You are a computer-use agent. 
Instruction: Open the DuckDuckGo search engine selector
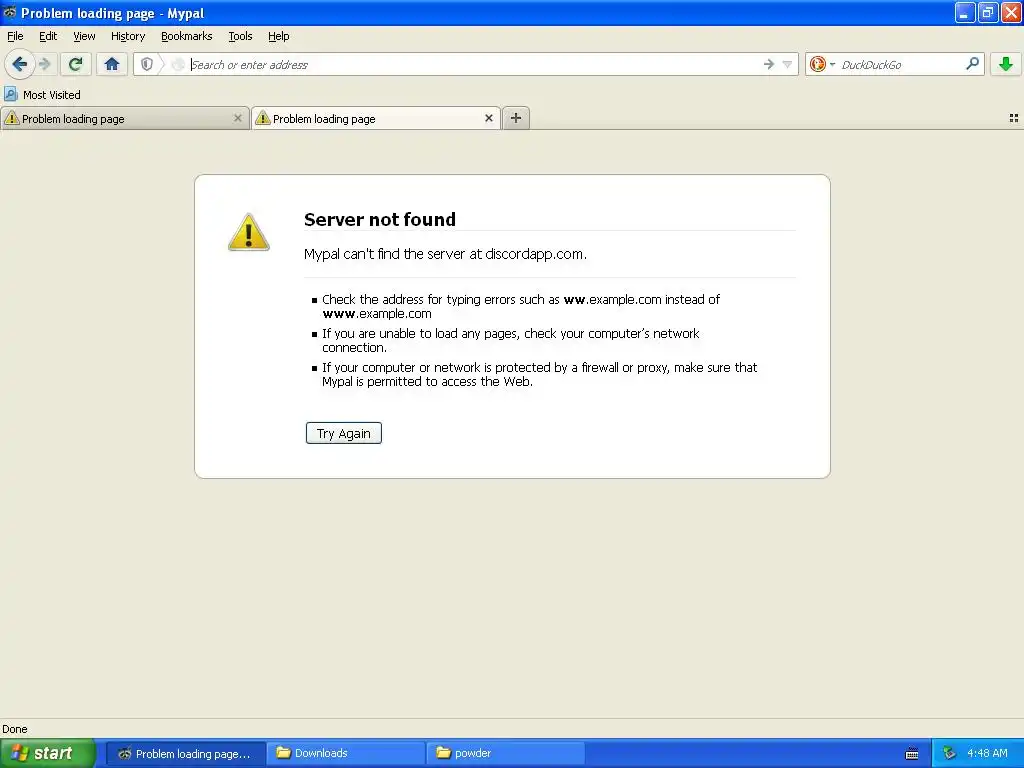[x=822, y=64]
